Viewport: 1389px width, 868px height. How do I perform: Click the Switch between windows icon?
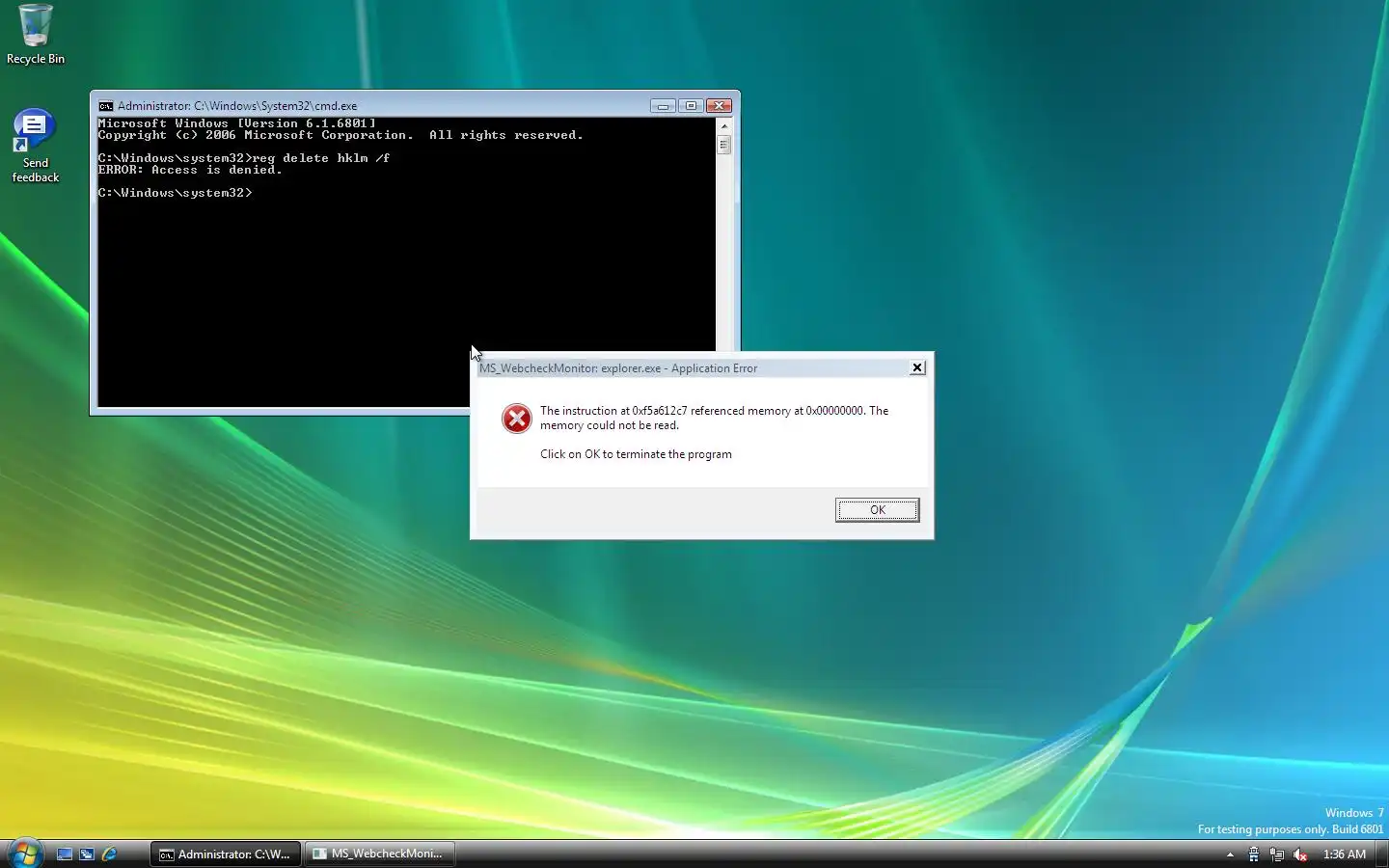pyautogui.click(x=87, y=854)
